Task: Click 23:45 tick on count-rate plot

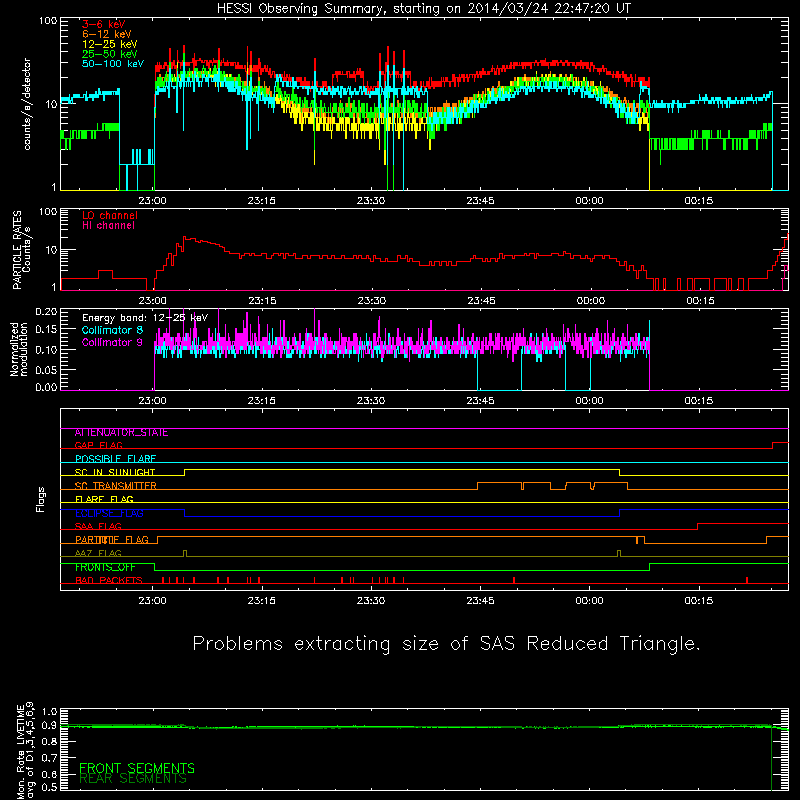Action: tap(480, 201)
